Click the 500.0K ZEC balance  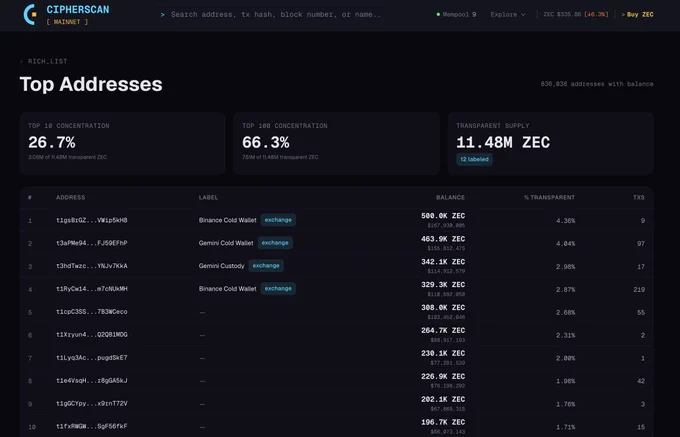(443, 216)
